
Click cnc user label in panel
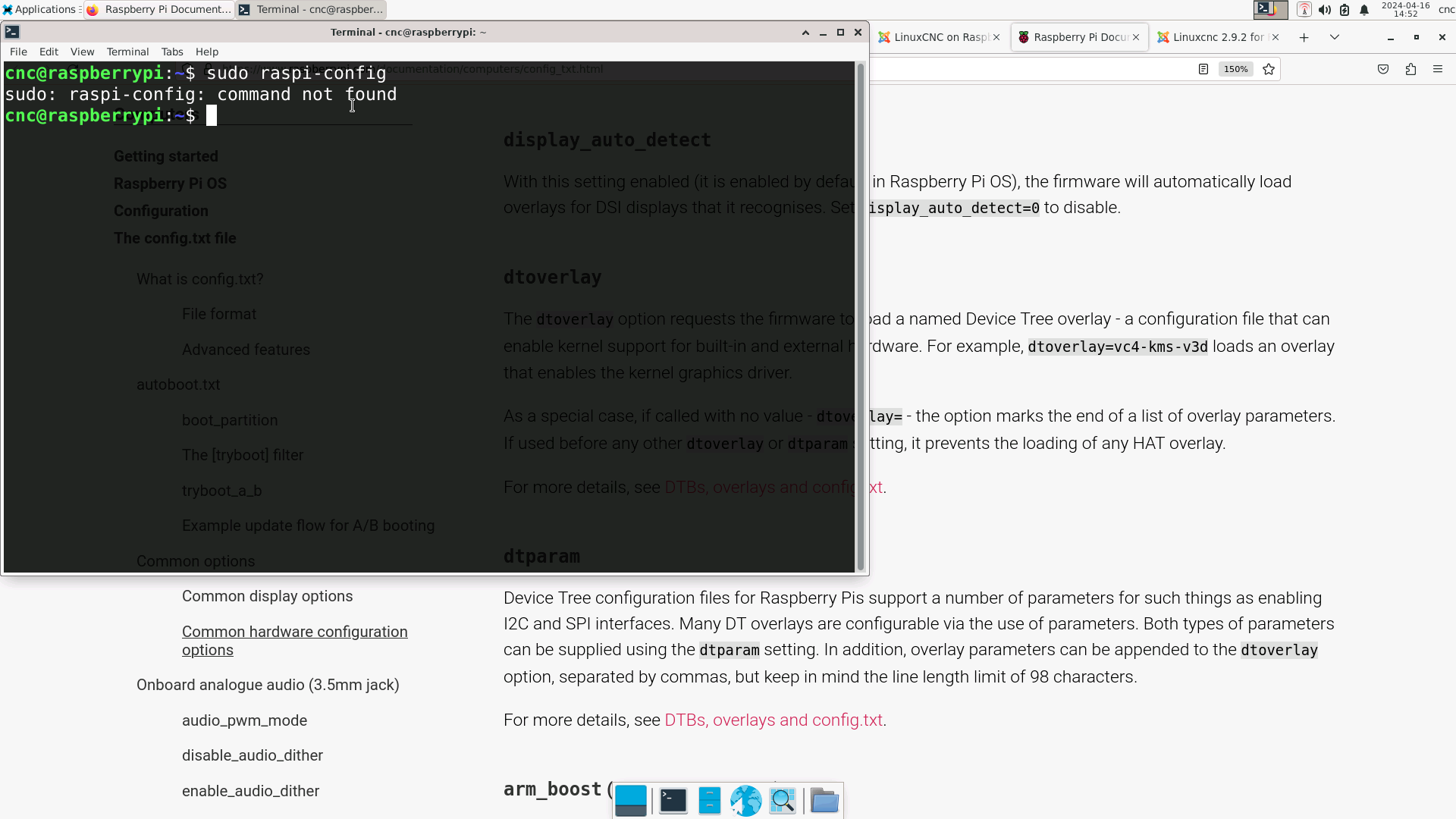pyautogui.click(x=1446, y=10)
